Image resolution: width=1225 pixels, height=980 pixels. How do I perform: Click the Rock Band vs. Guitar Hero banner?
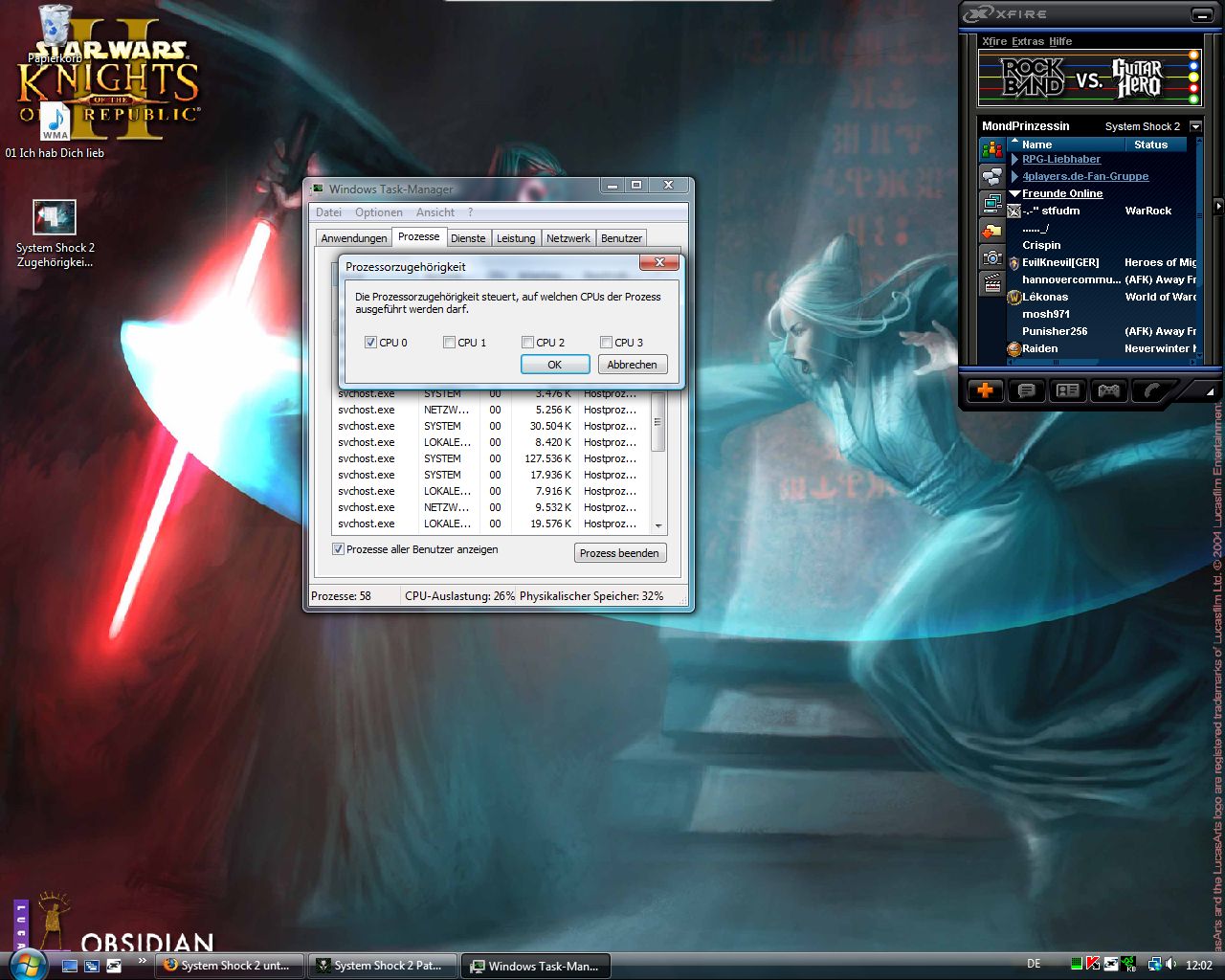coord(1089,78)
